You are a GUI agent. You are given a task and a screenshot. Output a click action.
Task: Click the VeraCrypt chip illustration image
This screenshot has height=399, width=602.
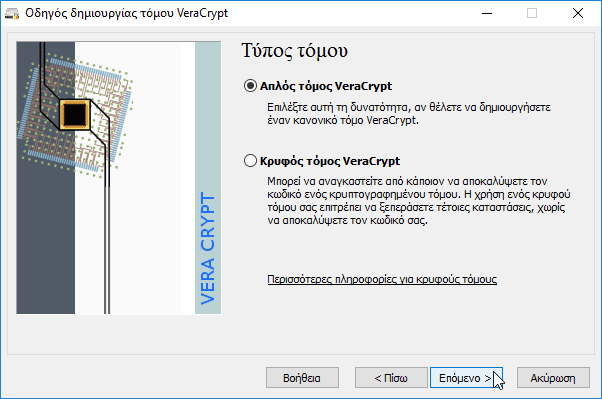119,178
